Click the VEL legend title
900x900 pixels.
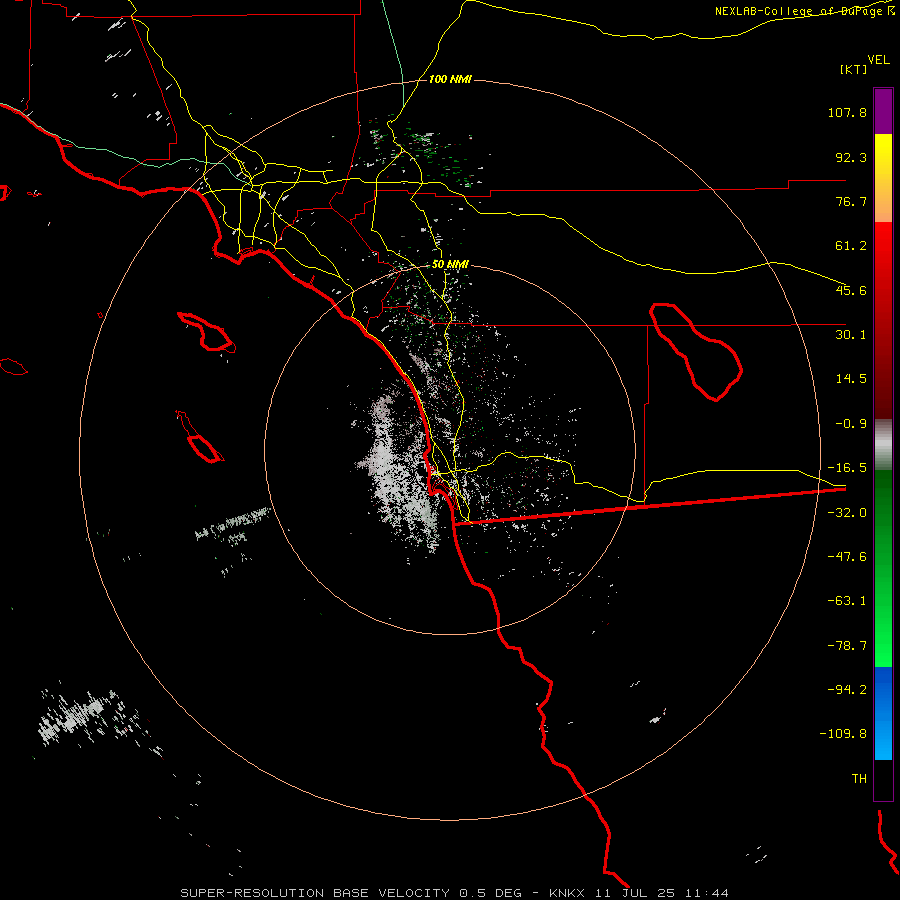(878, 60)
